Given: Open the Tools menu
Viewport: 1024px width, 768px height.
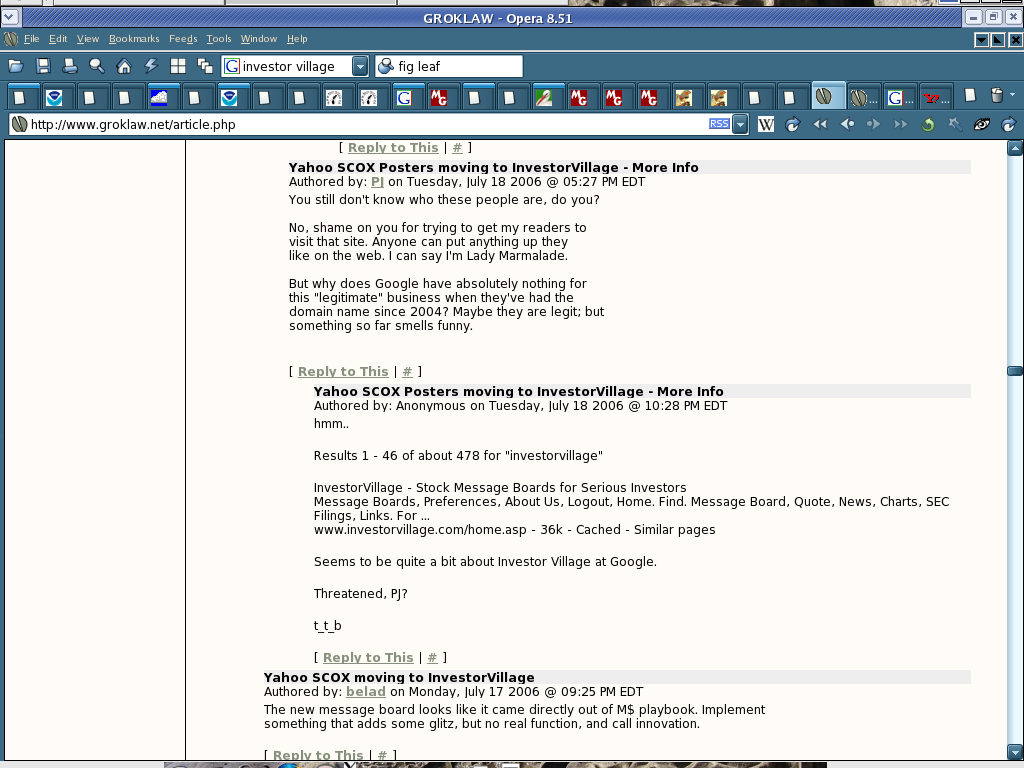Looking at the screenshot, I should click(x=219, y=39).
